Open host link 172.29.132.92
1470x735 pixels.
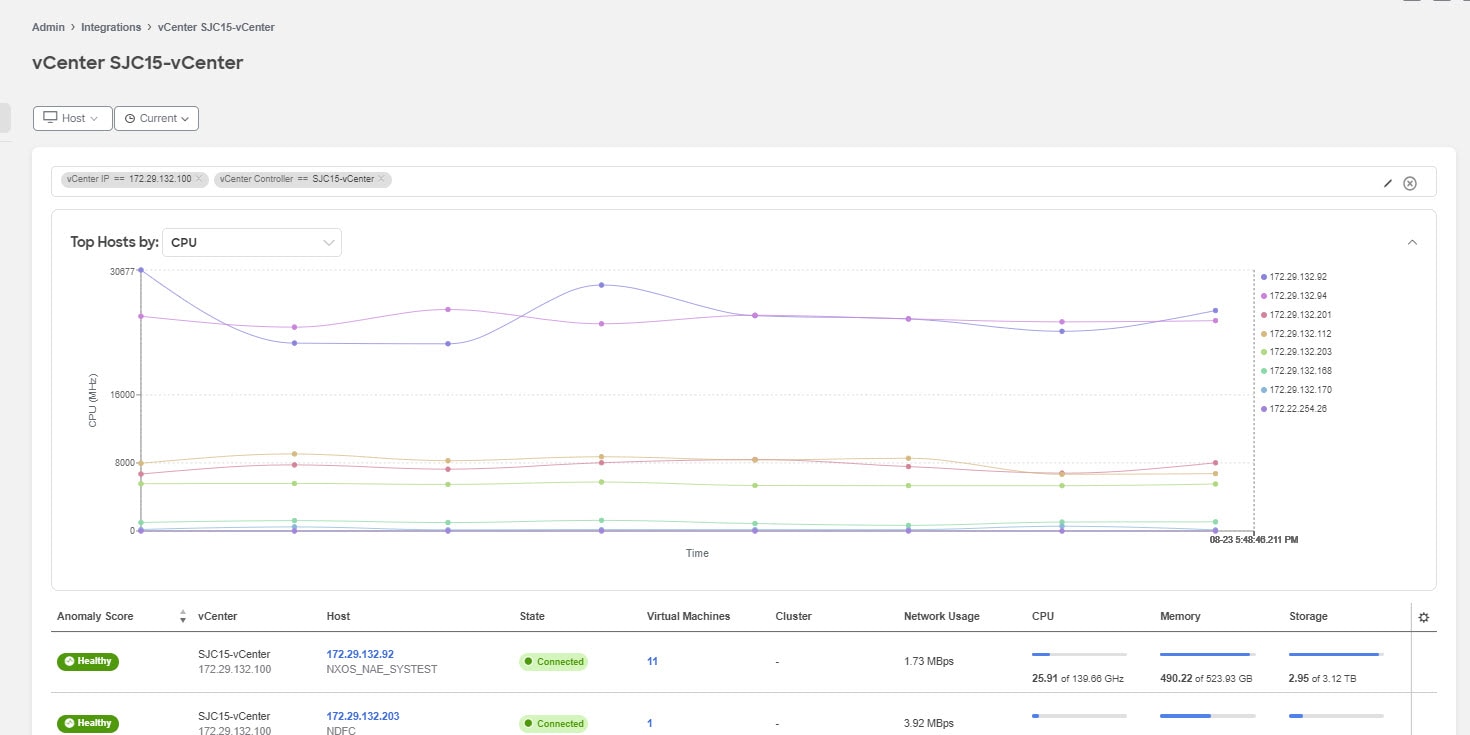pyautogui.click(x=360, y=654)
